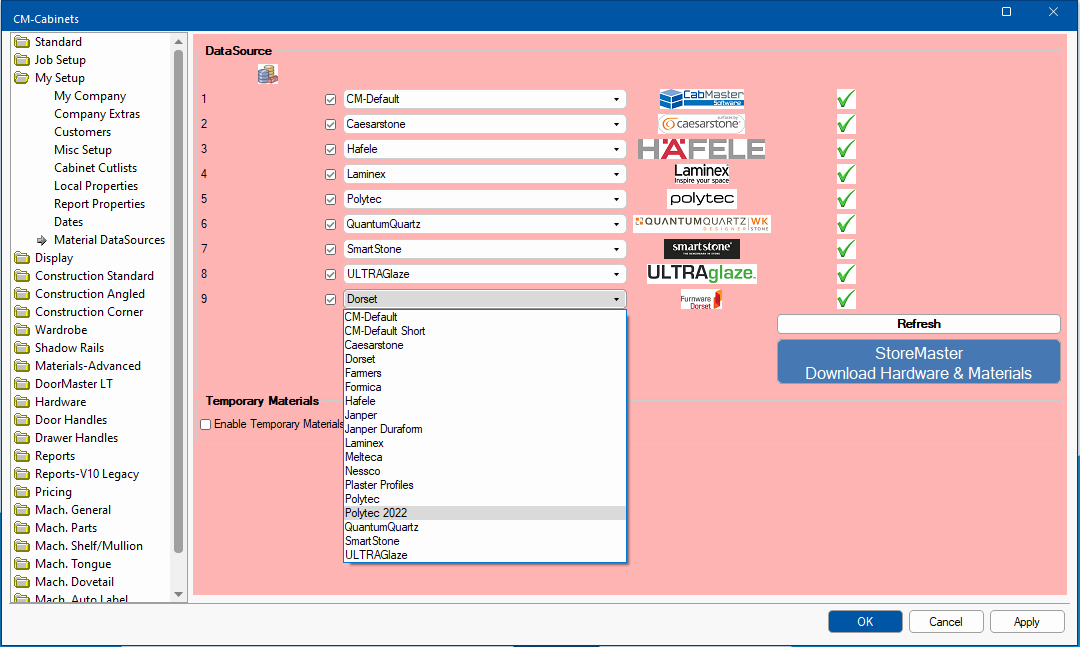The width and height of the screenshot is (1080, 647).
Task: Uncheck the Caesarstone datasource checkbox
Action: tap(331, 124)
